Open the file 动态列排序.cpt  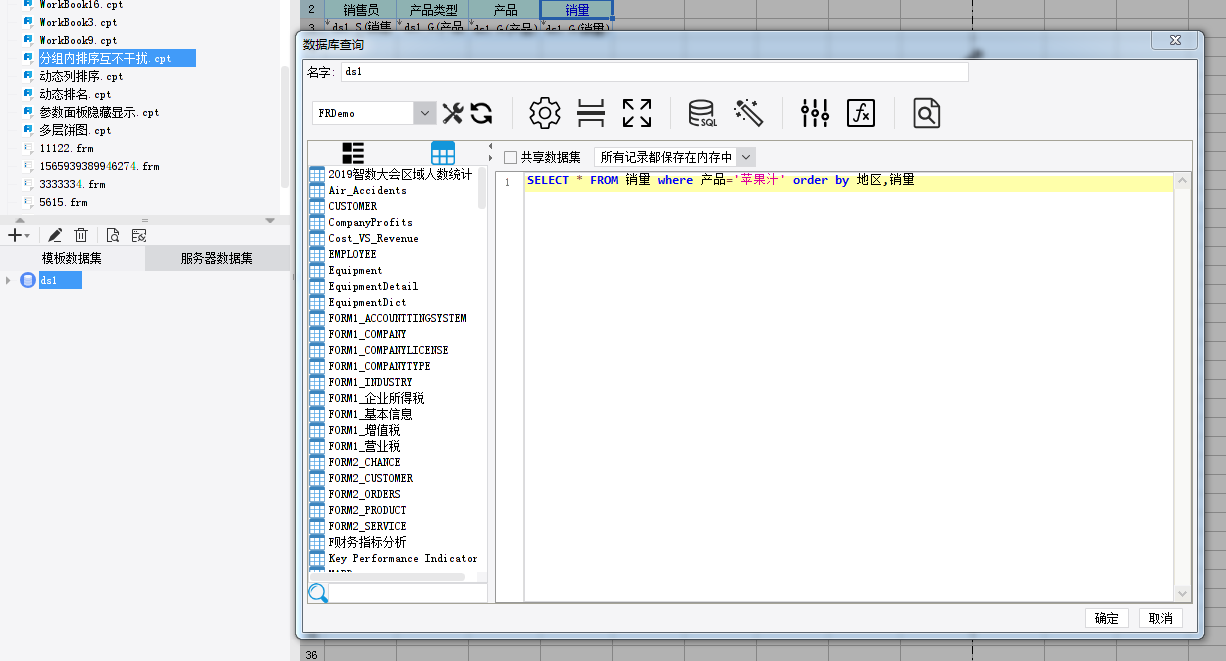pos(81,76)
